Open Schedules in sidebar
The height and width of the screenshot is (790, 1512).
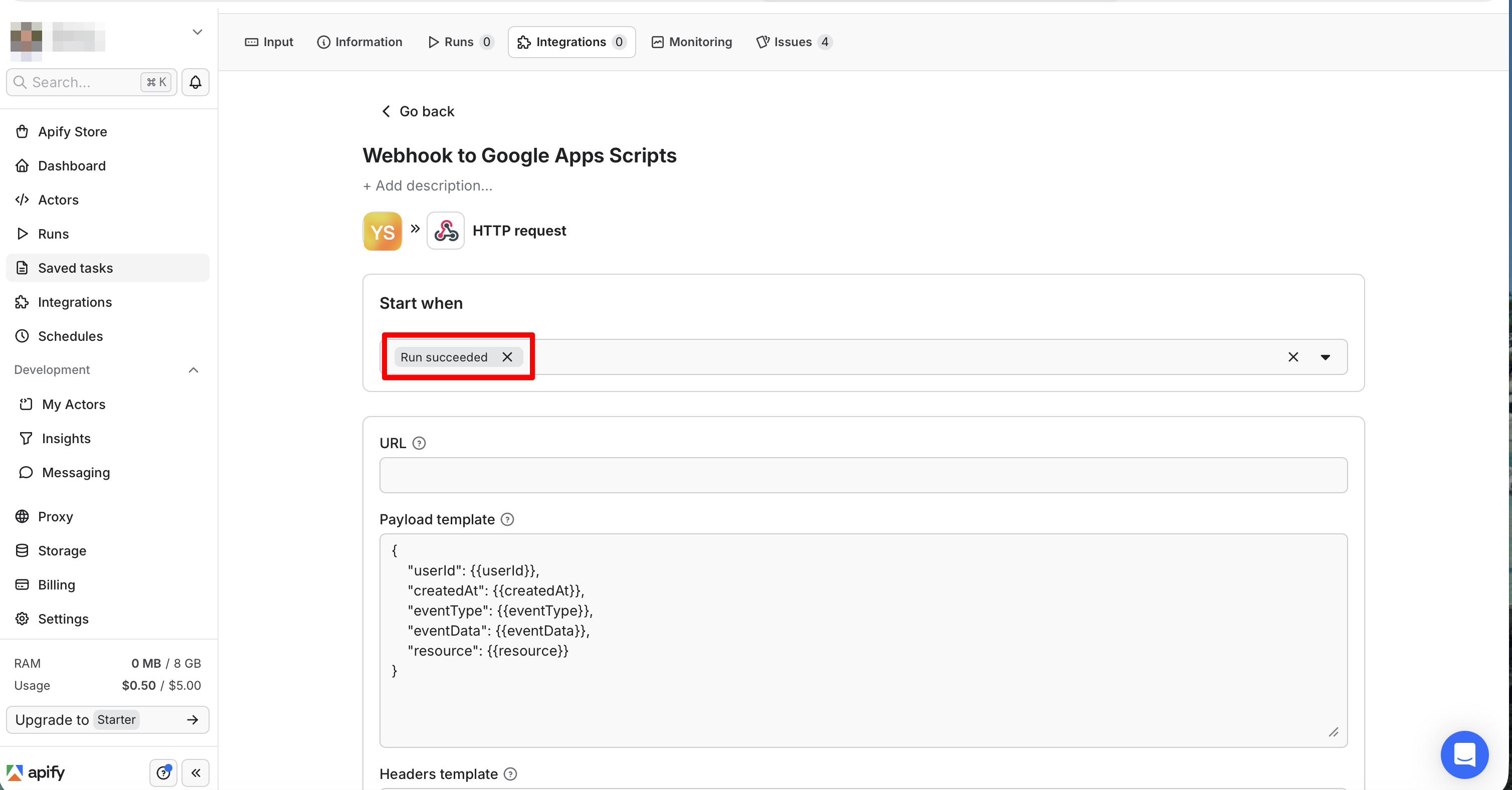click(108, 336)
